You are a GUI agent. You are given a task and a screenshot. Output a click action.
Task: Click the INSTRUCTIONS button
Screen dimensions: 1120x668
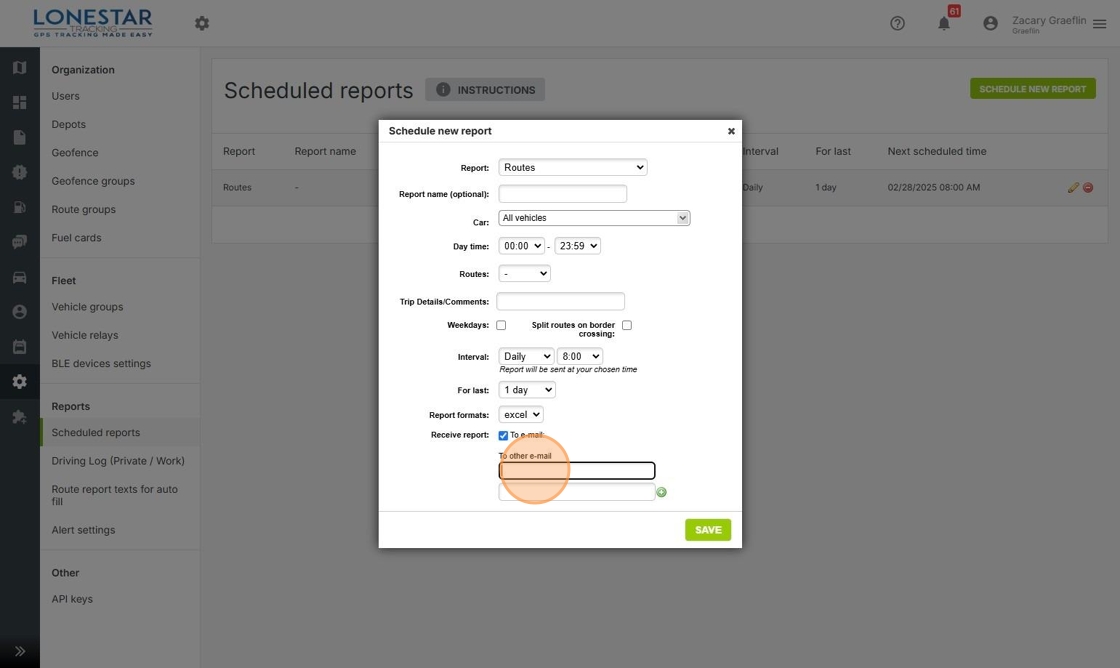[485, 89]
